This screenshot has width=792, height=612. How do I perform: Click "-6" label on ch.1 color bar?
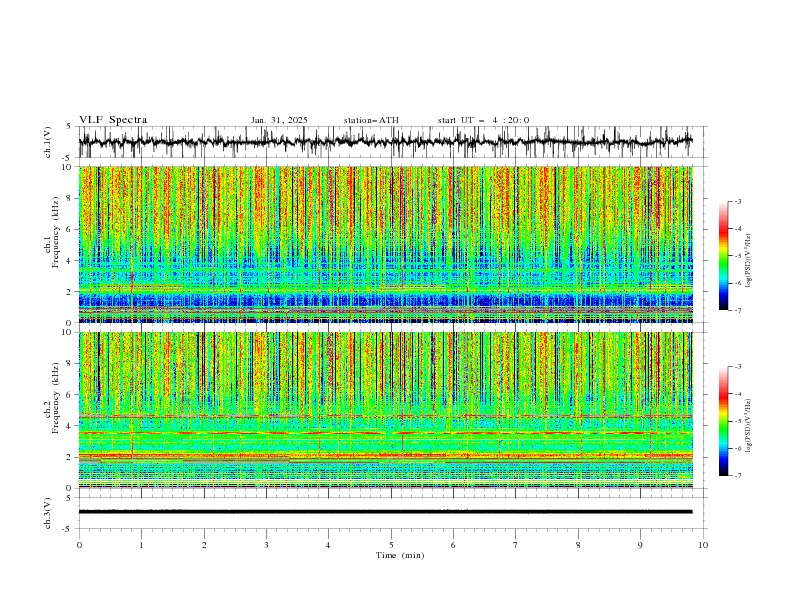738,283
